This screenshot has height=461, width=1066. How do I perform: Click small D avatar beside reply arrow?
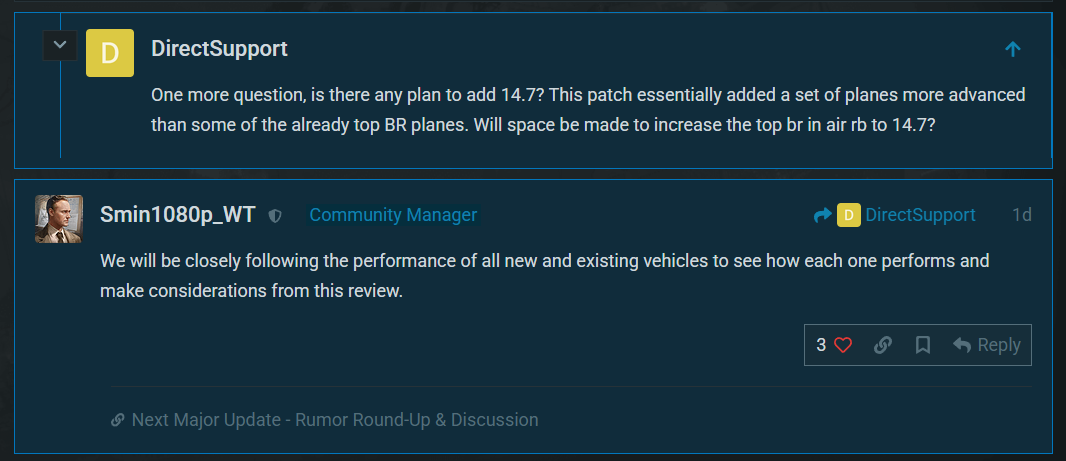click(x=848, y=215)
